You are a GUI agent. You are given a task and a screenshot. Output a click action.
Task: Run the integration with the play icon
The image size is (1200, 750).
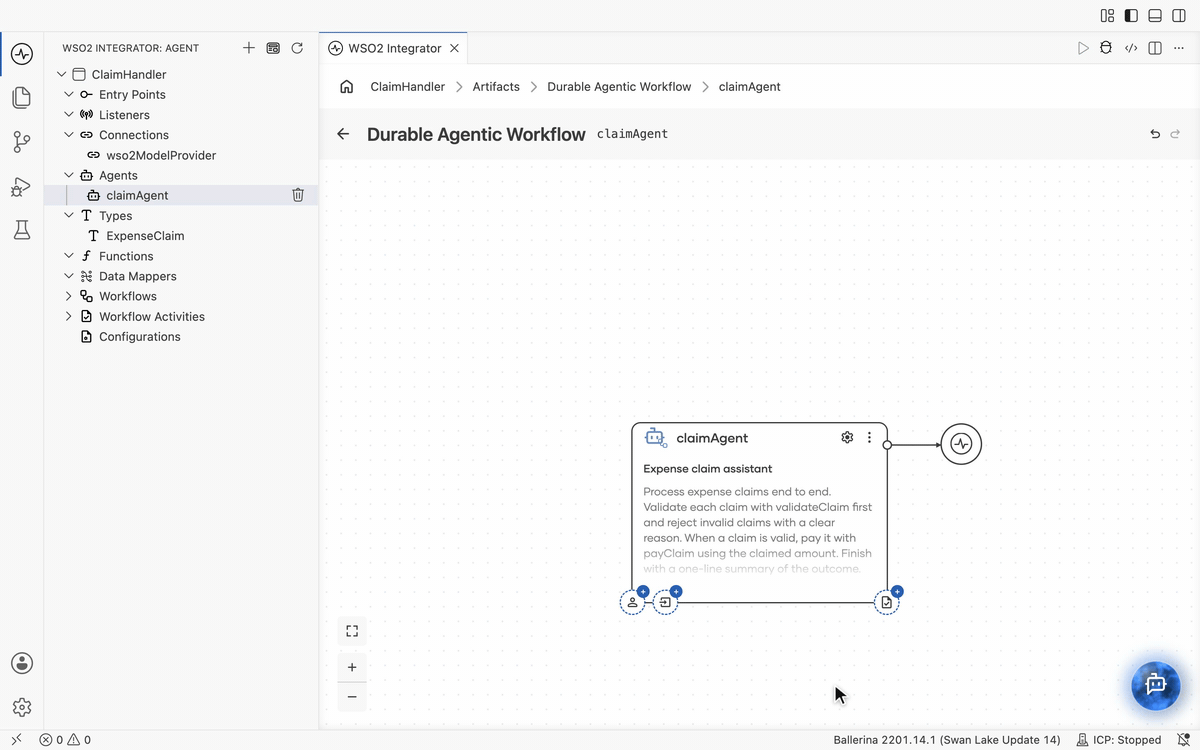[x=1083, y=48]
